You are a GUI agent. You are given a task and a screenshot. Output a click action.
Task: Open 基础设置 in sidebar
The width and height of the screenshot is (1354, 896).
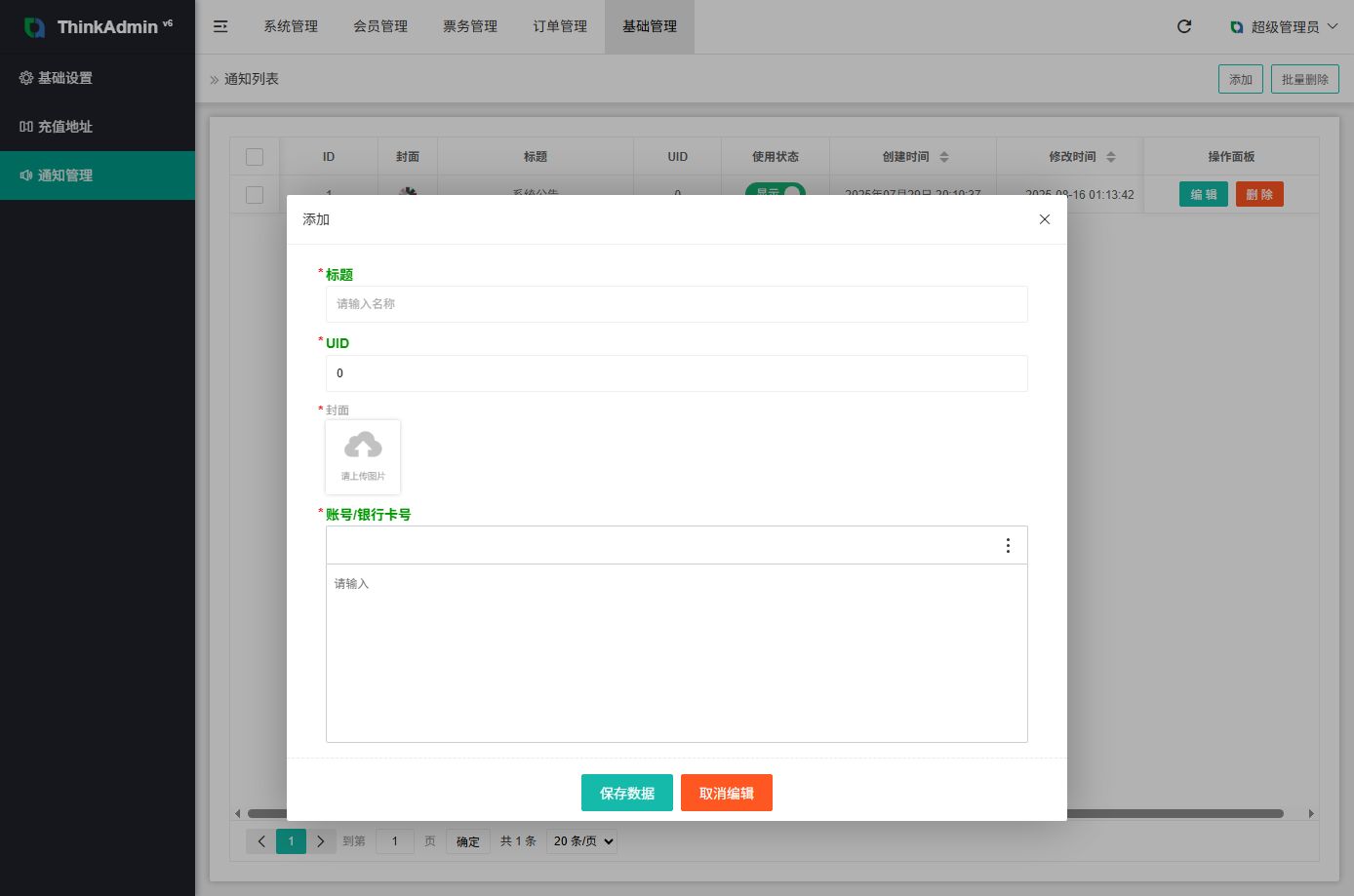[x=98, y=78]
